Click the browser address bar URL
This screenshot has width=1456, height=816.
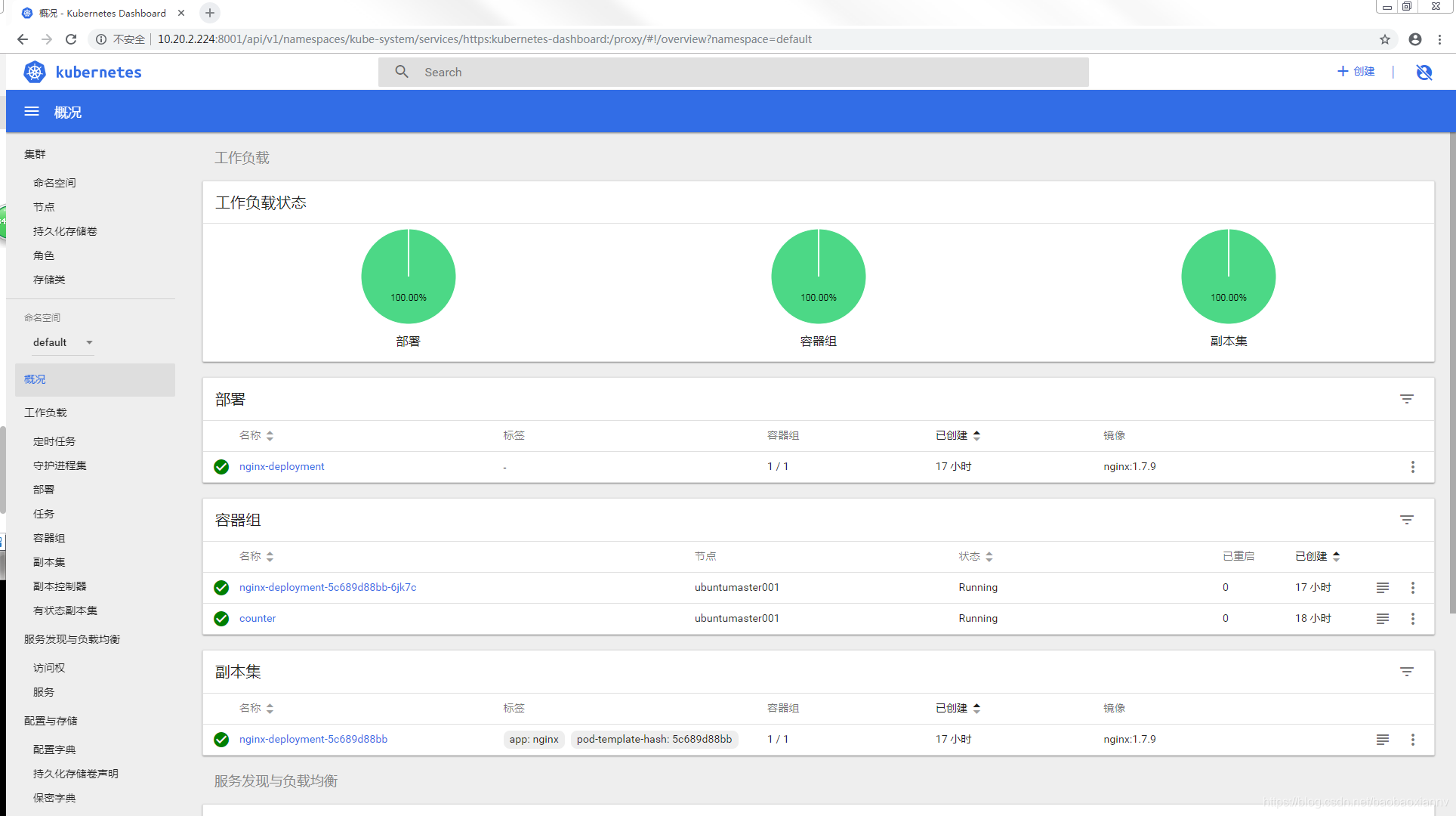(484, 39)
